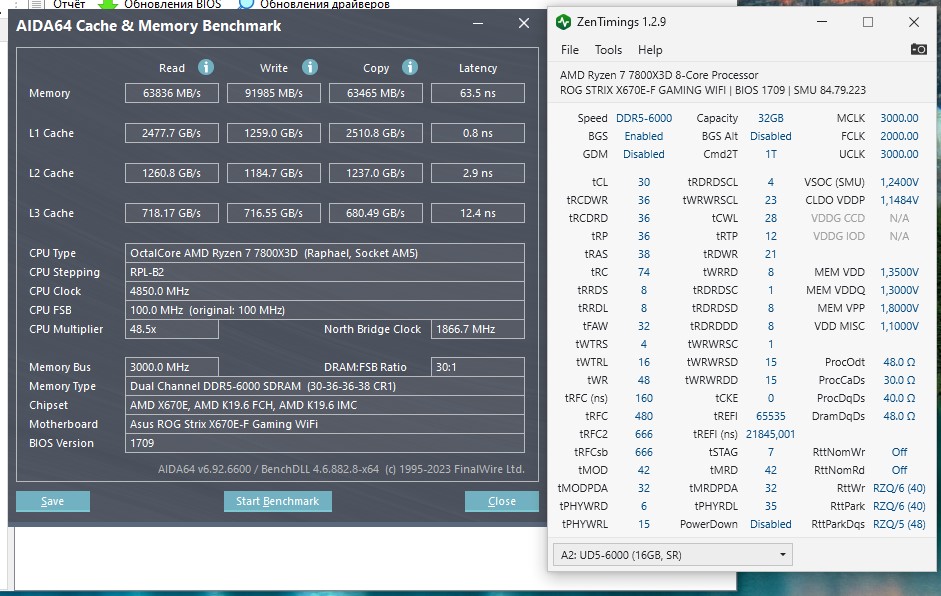Click BIOS Version 1709 field
The width and height of the screenshot is (941, 596).
click(x=325, y=443)
